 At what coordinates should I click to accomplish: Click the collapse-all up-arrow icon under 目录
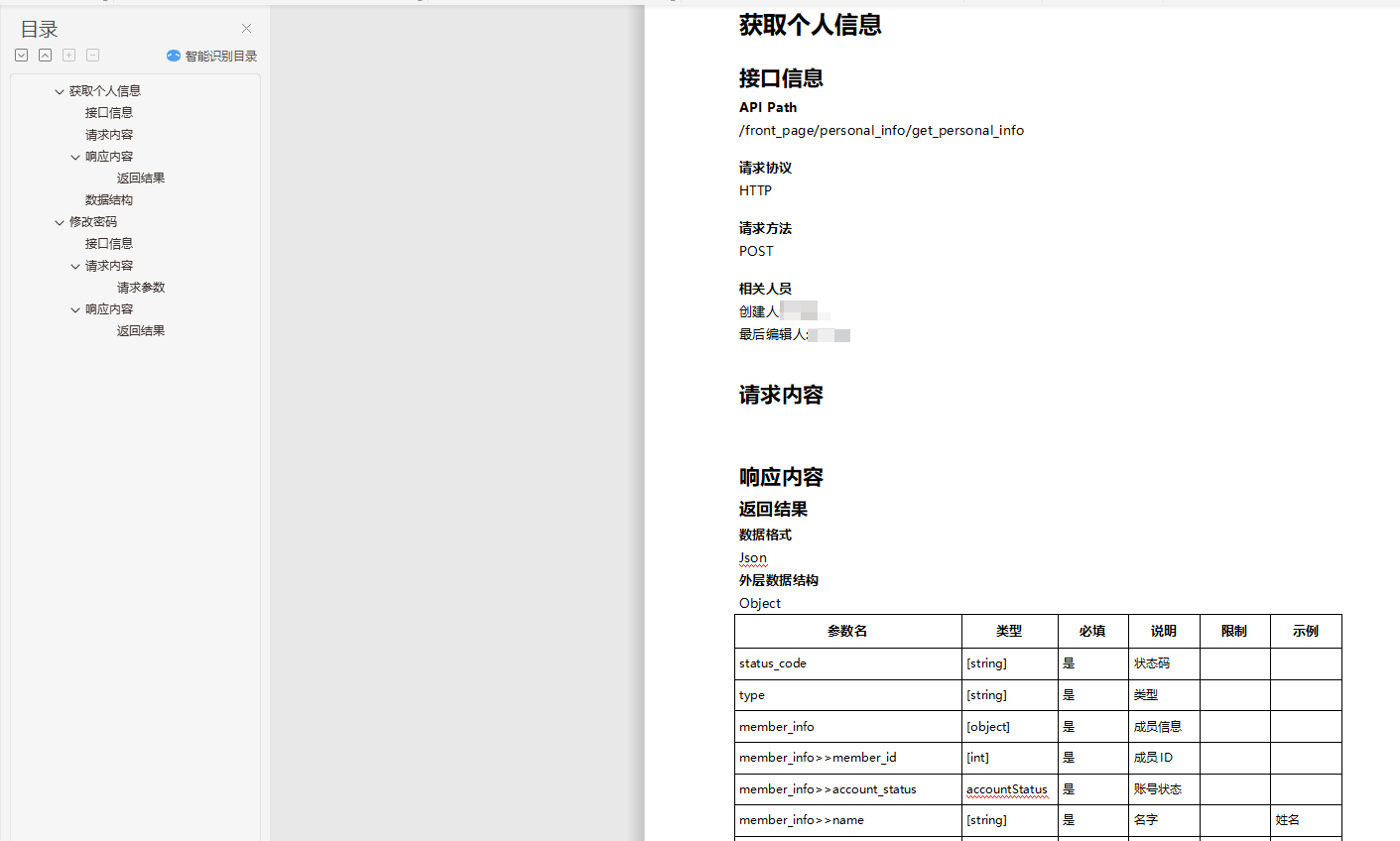46,56
